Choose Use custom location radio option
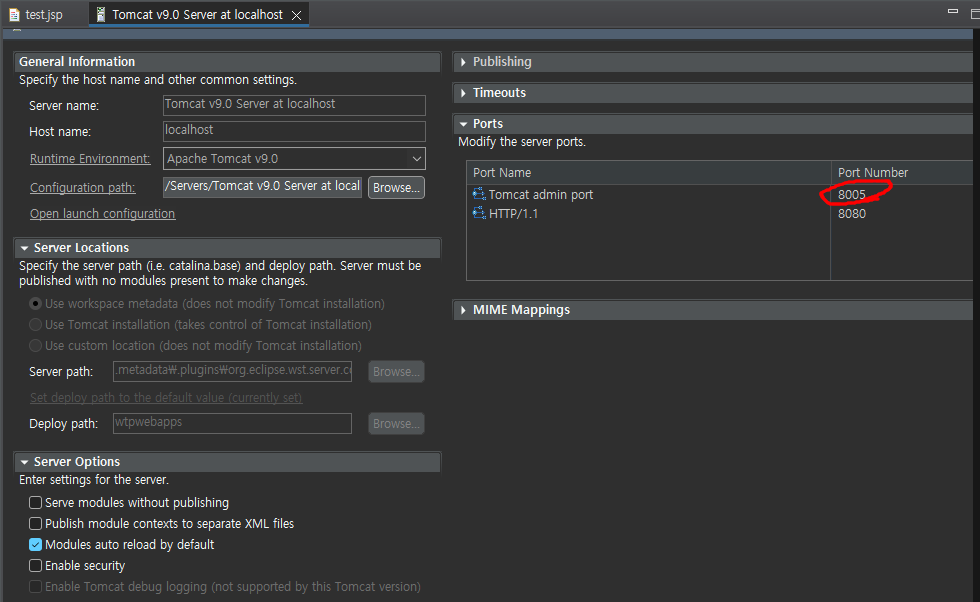The image size is (980, 602). tap(36, 345)
